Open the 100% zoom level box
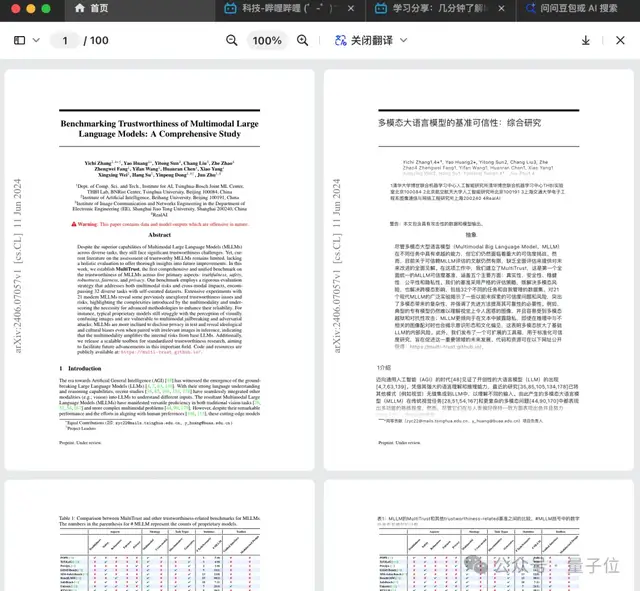This screenshot has width=640, height=591. pos(267,40)
